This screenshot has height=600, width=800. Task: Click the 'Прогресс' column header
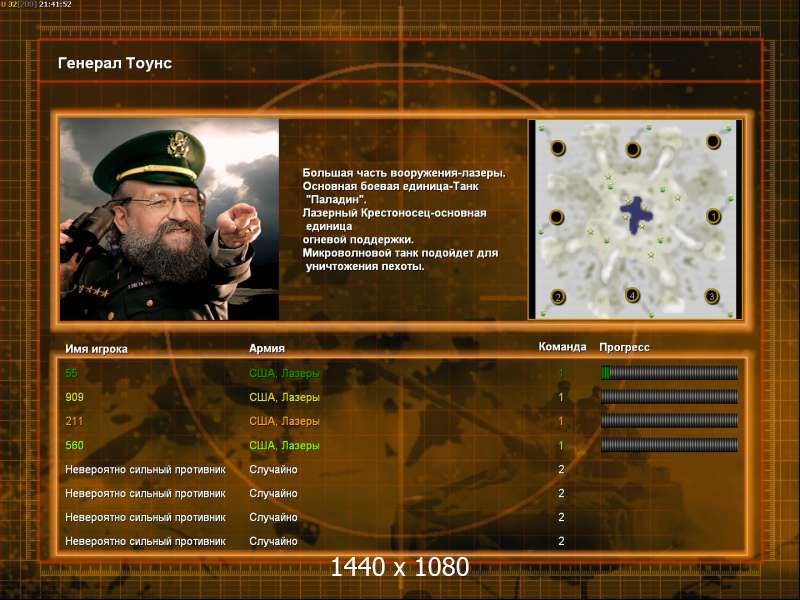point(624,347)
